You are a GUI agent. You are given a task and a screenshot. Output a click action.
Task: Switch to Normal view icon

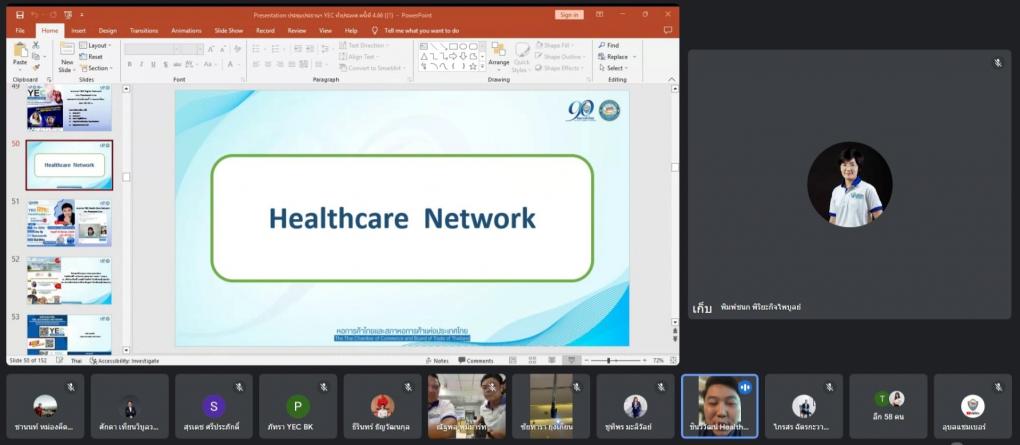point(513,360)
